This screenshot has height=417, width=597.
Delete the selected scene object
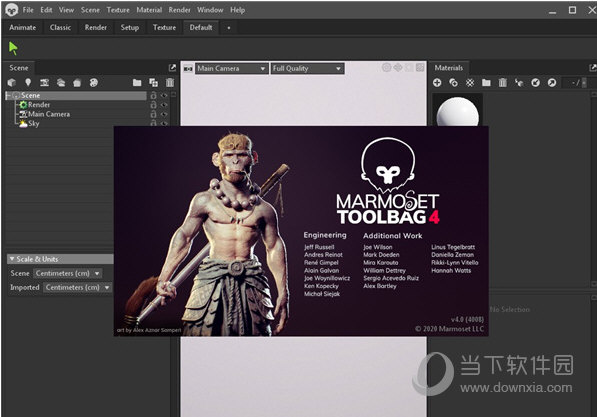coord(170,83)
